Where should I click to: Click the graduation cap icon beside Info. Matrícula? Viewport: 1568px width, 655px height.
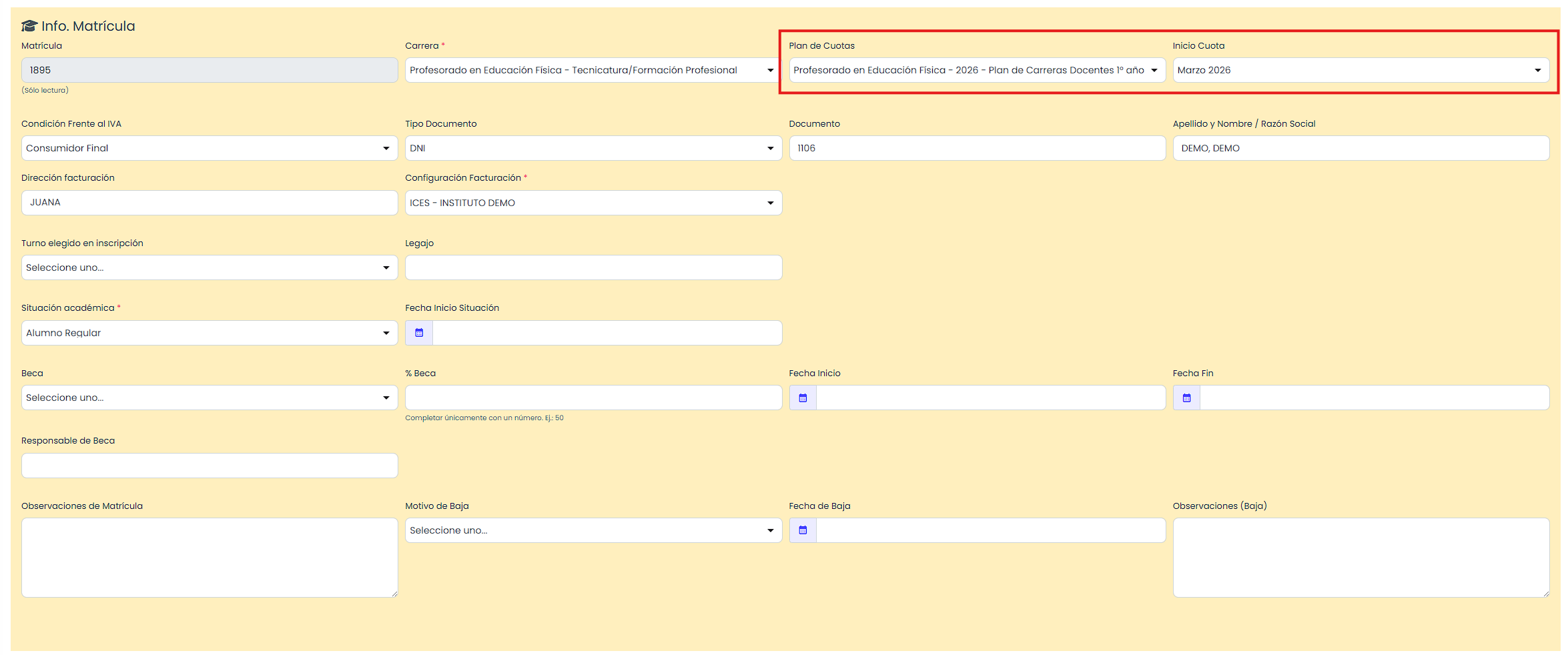pyautogui.click(x=29, y=26)
